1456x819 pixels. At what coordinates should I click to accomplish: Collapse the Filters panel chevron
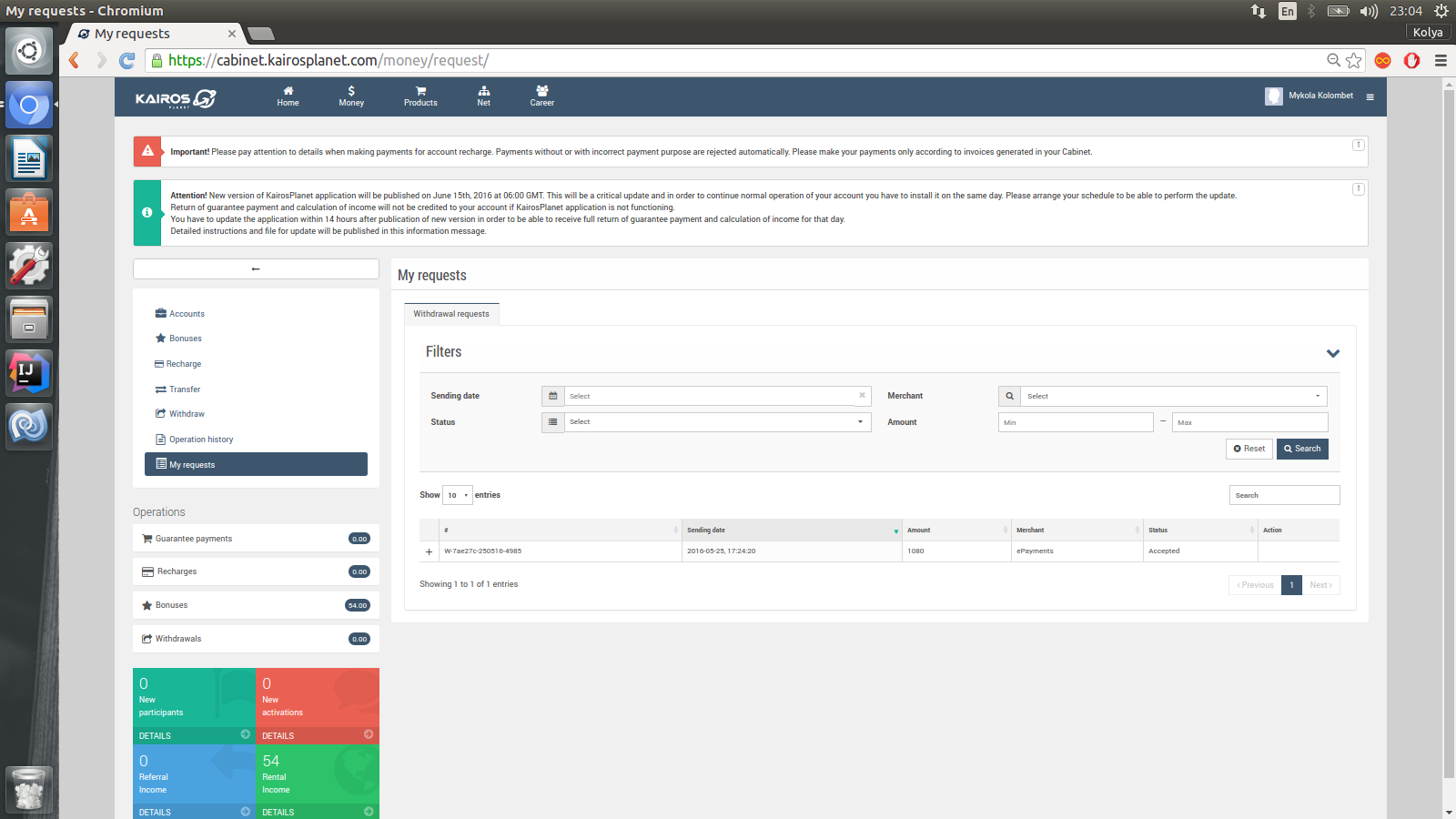click(1332, 353)
